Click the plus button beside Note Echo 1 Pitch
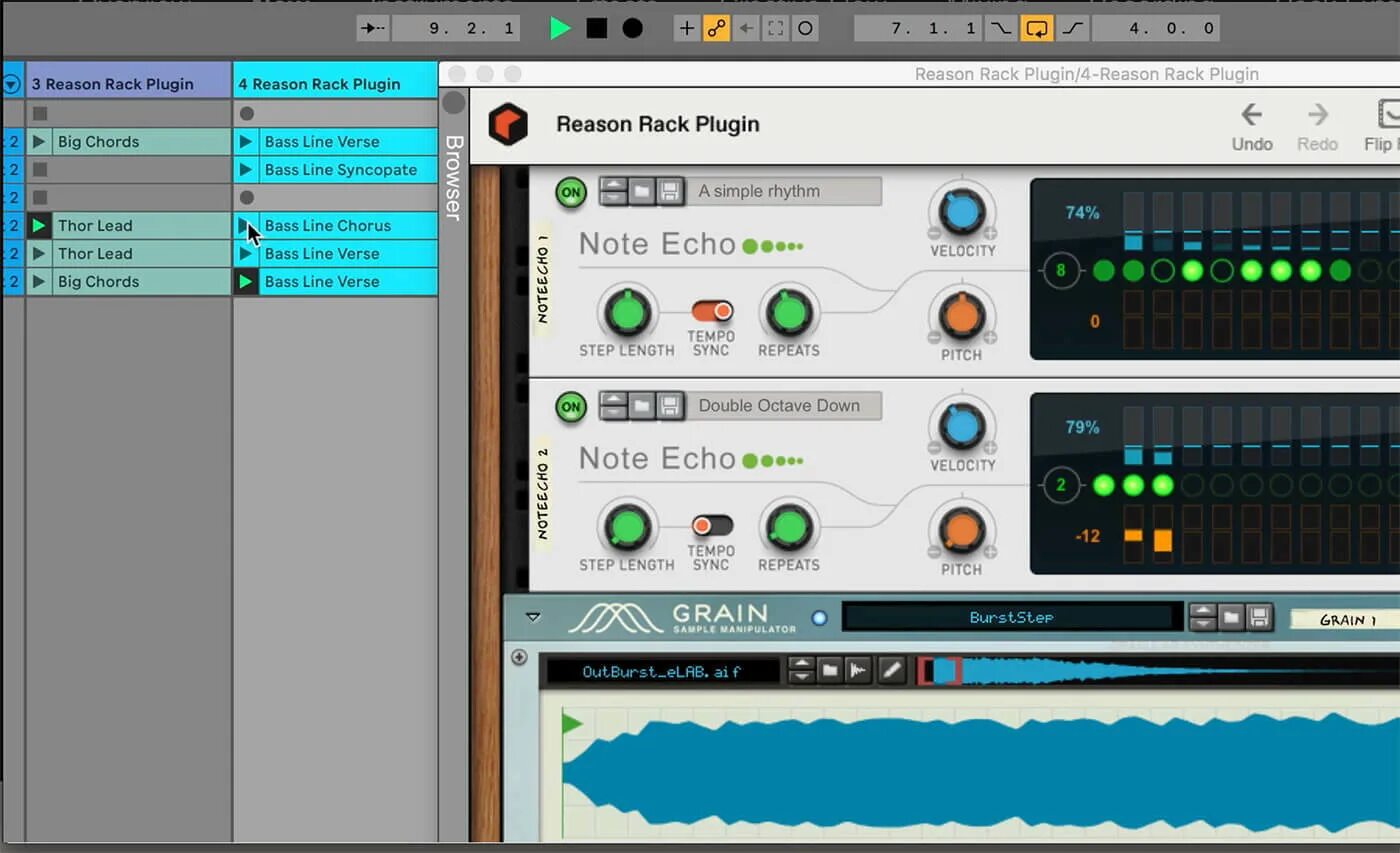The width and height of the screenshot is (1400, 853). [x=990, y=337]
